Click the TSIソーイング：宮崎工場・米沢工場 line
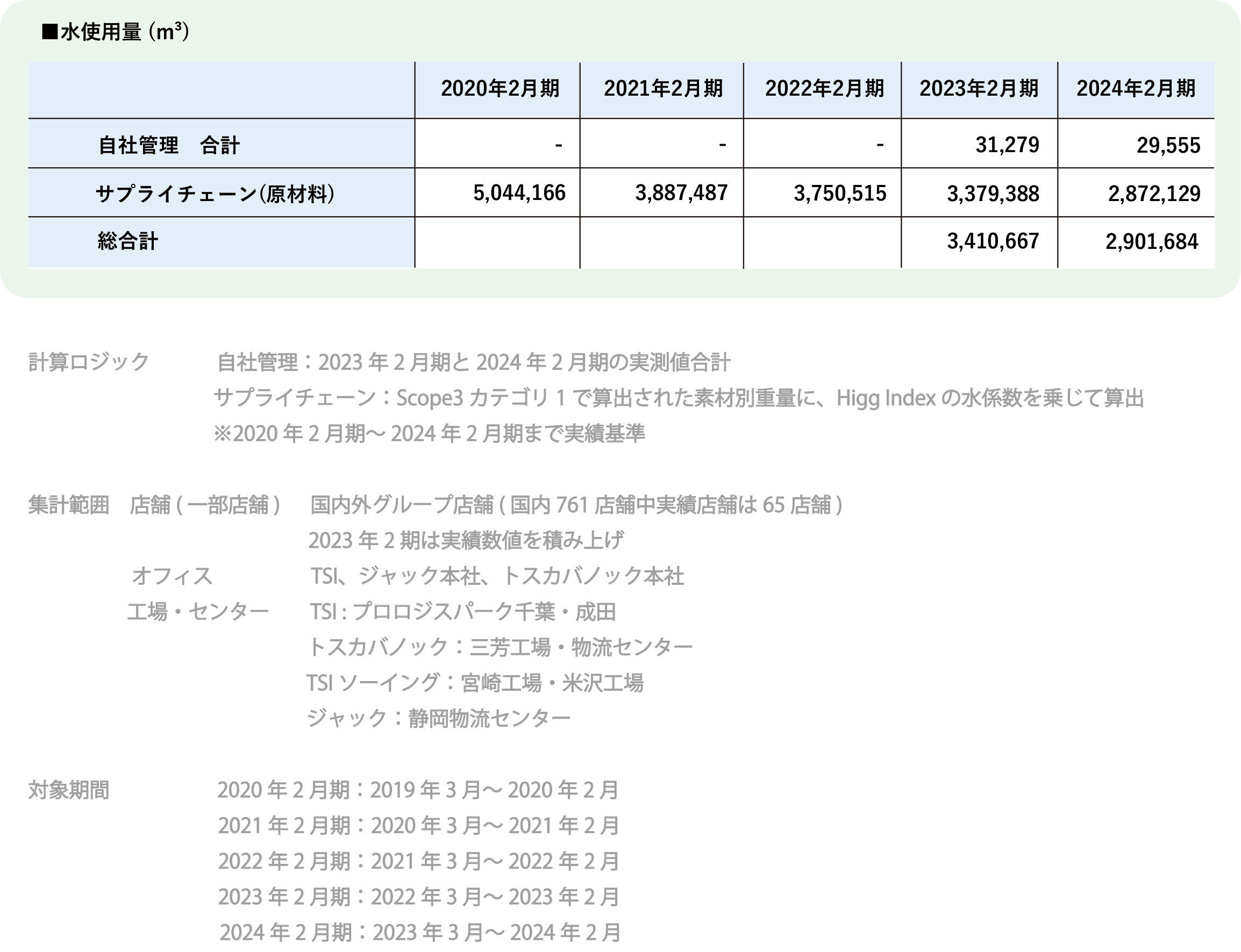This screenshot has width=1241, height=952. tap(475, 682)
